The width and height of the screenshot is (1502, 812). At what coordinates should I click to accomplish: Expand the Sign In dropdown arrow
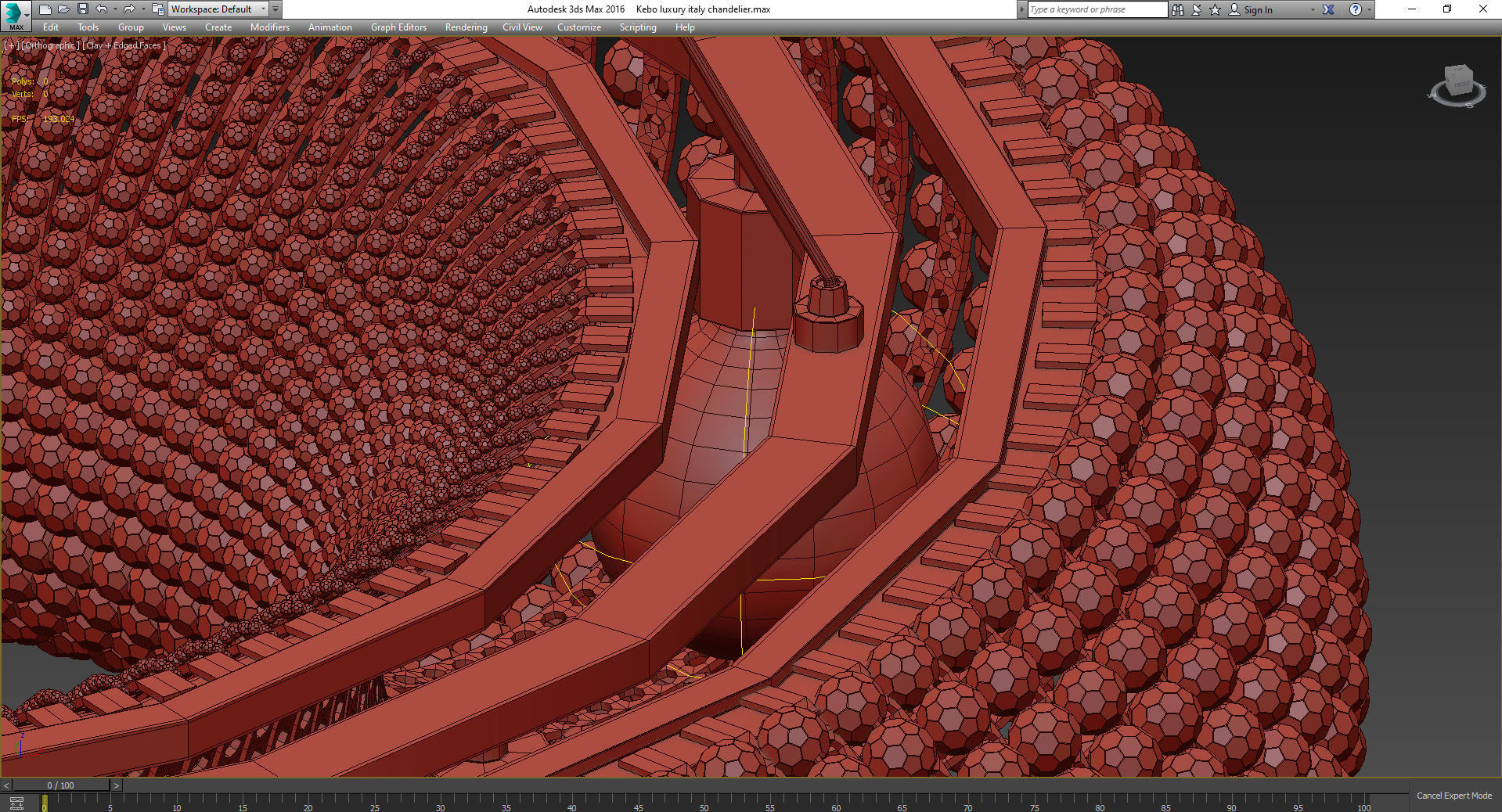(1313, 9)
